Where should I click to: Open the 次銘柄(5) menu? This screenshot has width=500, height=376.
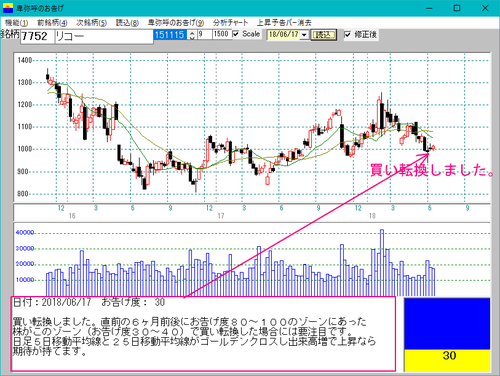click(91, 23)
